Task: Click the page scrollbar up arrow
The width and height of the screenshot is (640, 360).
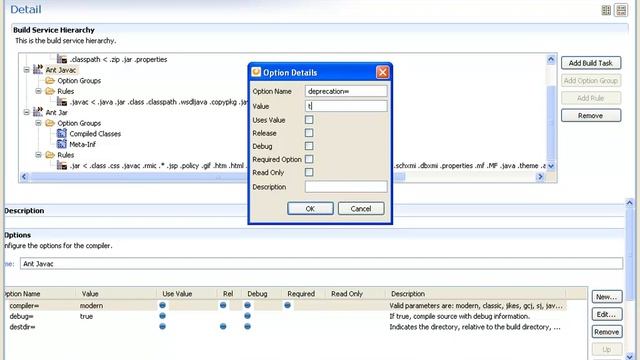Action: [x=630, y=202]
